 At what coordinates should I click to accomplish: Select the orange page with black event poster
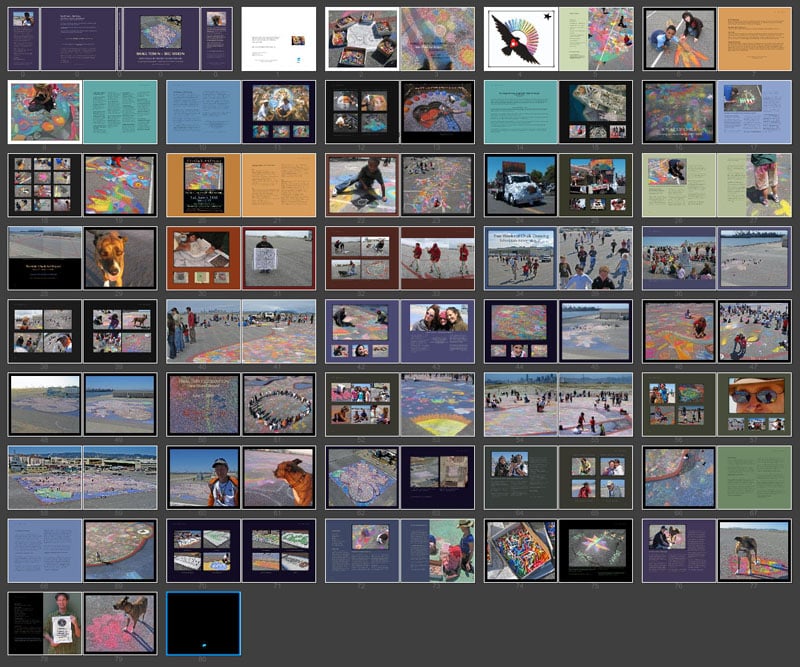point(204,185)
